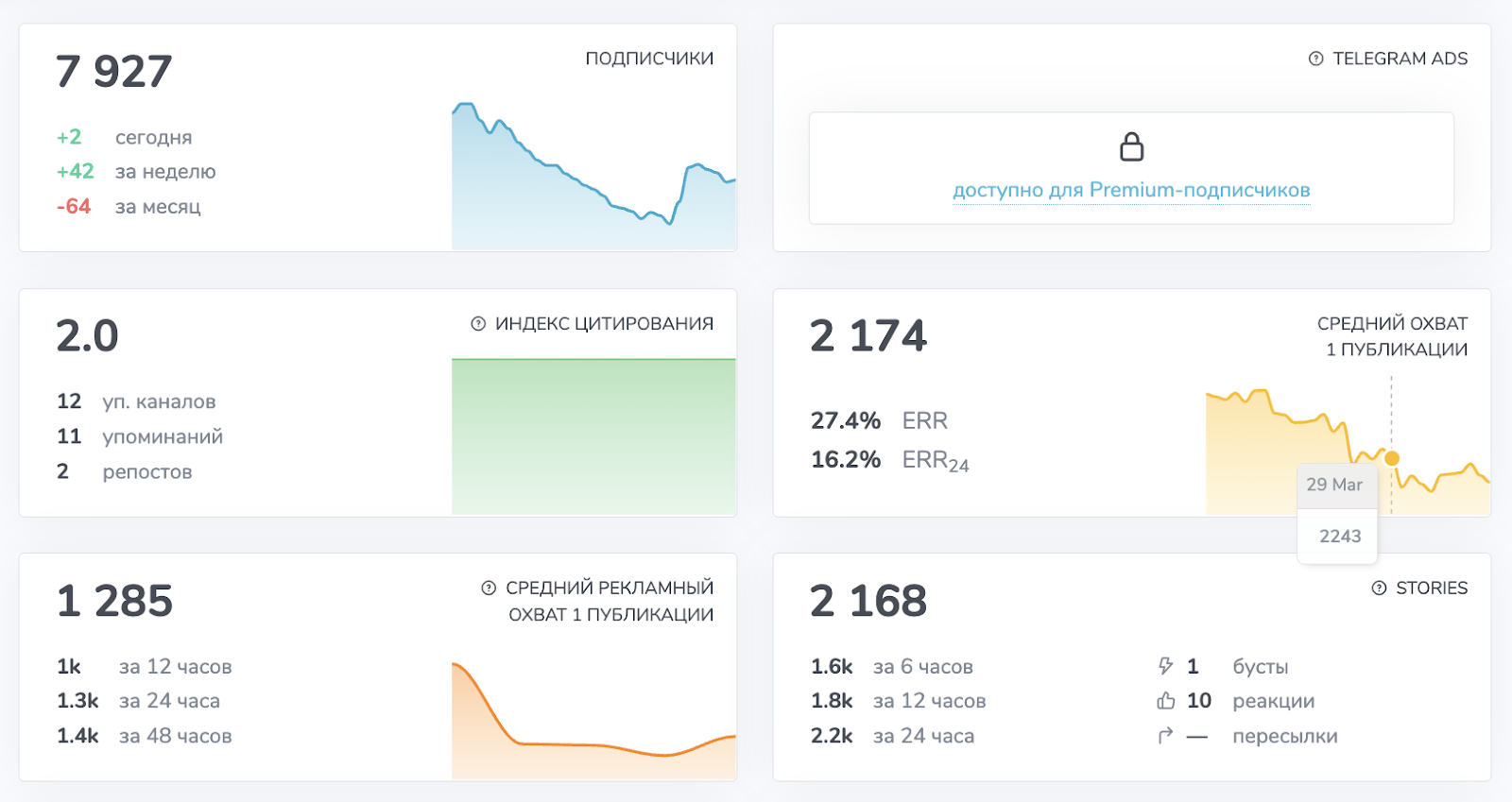Image resolution: width=1512 pixels, height=802 pixels.
Task: Click the yellow data point on reach chart
Action: (x=1391, y=458)
